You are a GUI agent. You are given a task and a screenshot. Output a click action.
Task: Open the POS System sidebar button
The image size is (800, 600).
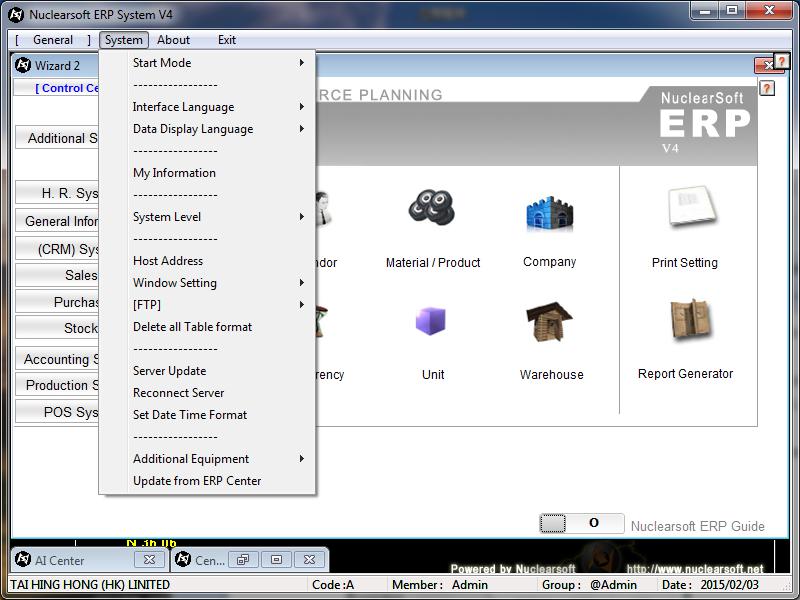pos(57,411)
